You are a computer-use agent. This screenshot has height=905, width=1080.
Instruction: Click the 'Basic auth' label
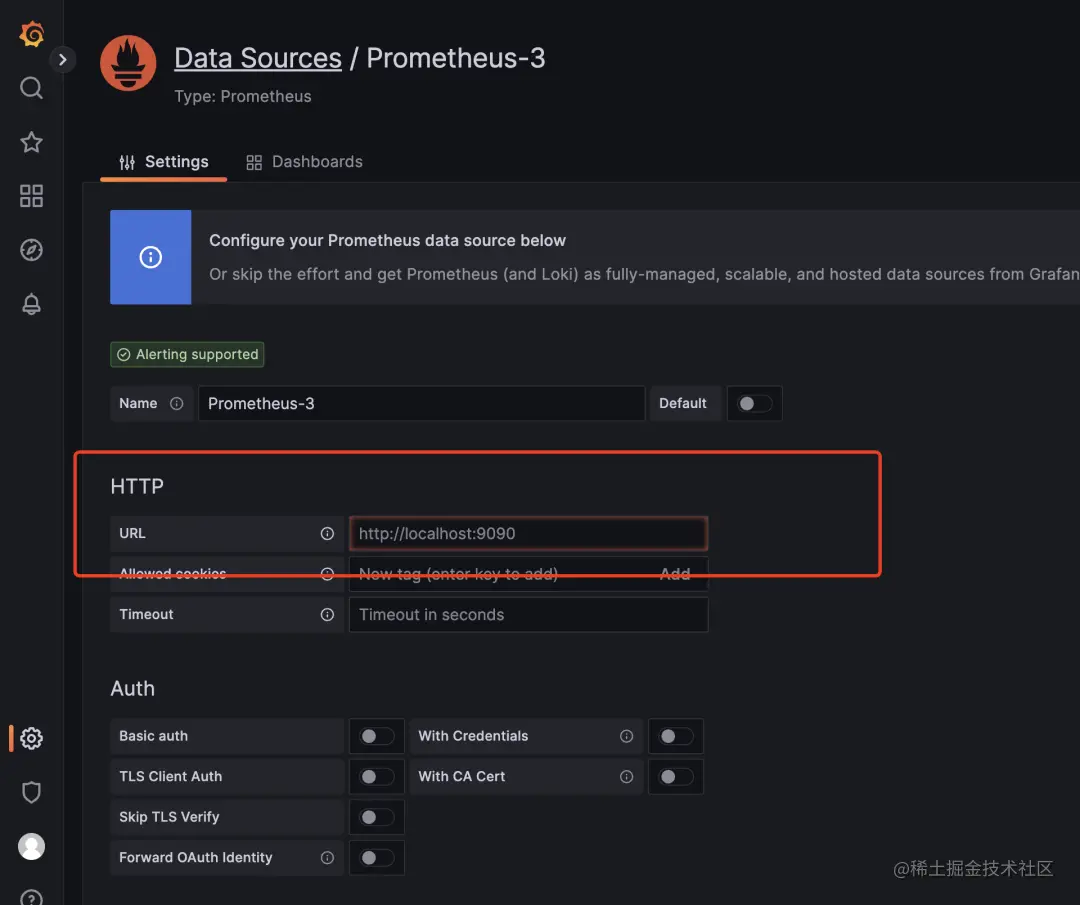(154, 736)
